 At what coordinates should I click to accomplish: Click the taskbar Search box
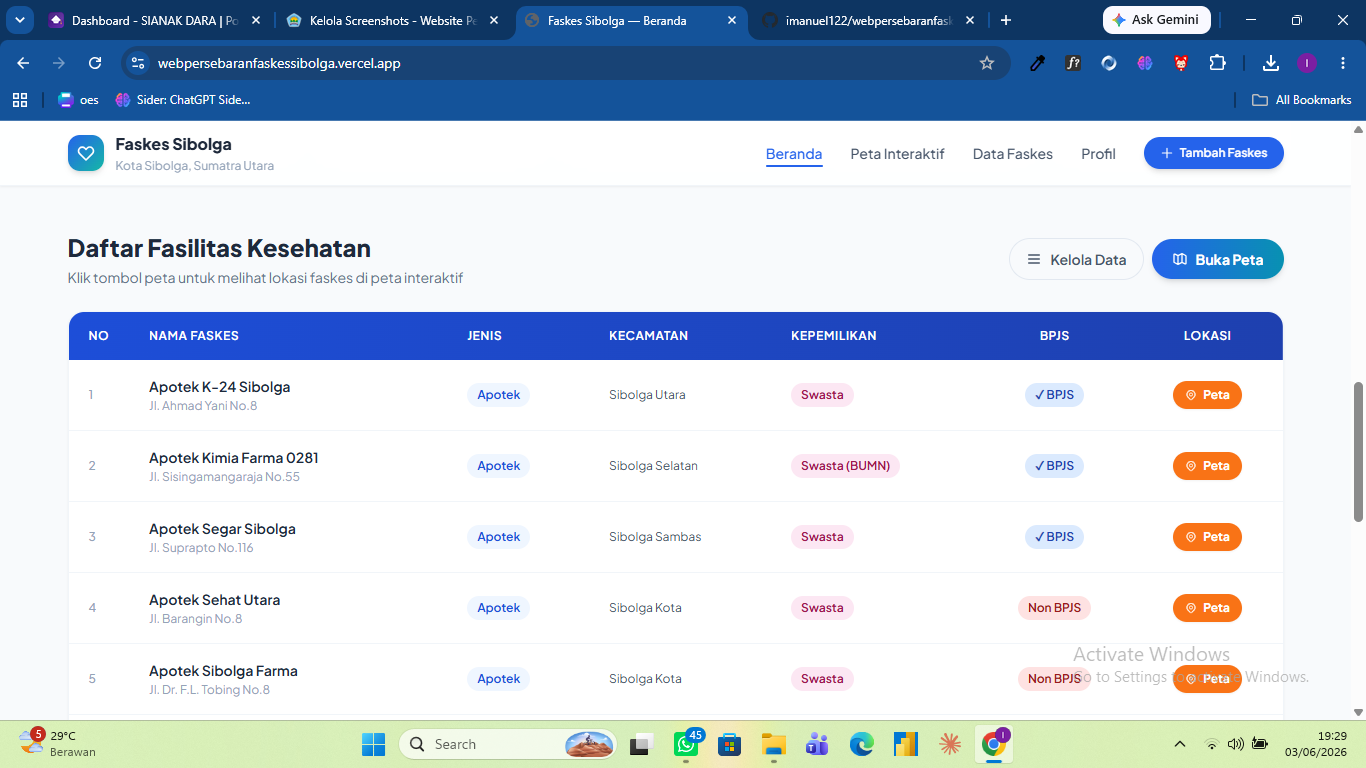[509, 744]
